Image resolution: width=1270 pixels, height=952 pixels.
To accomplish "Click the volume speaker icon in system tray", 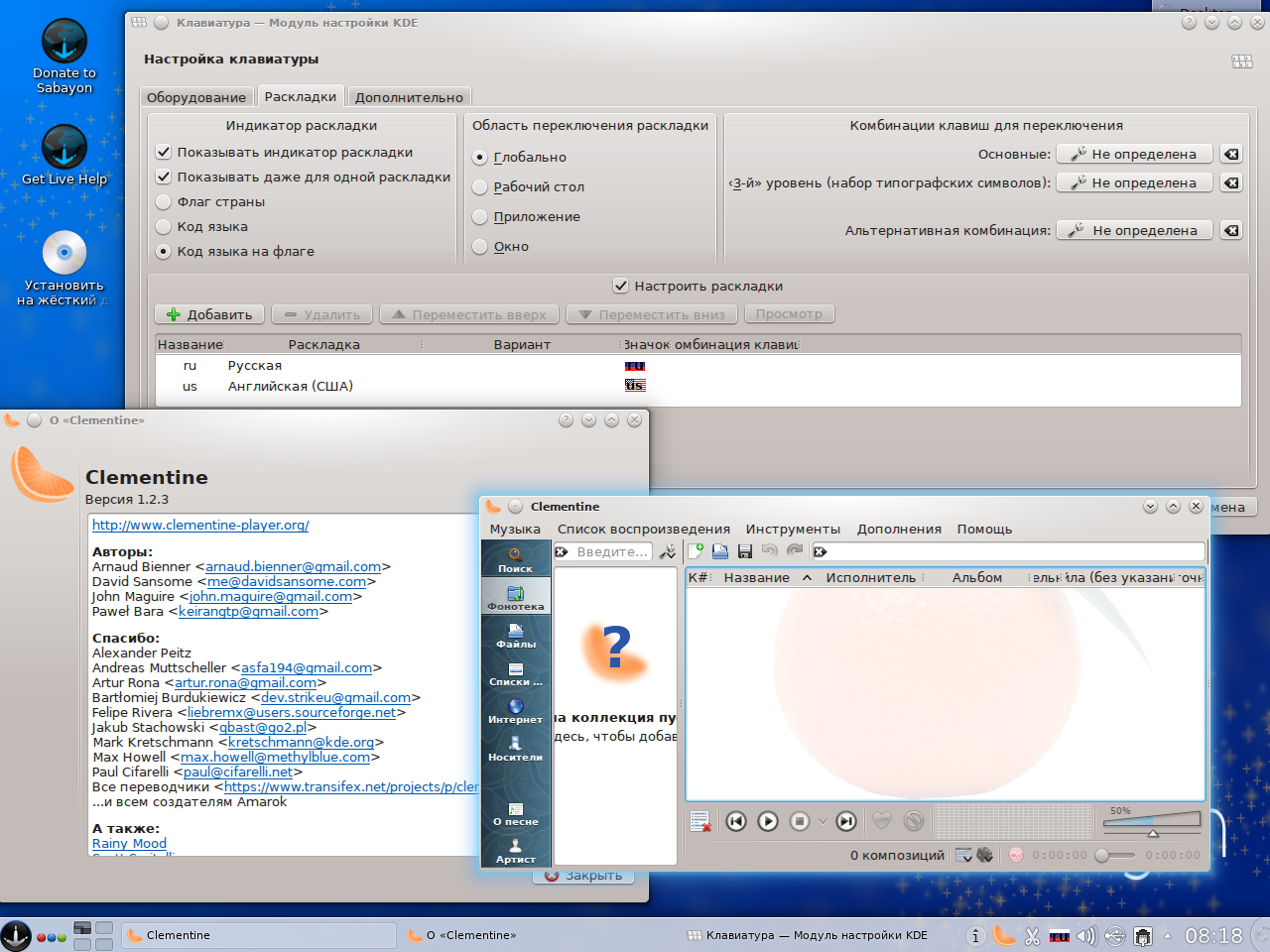I will coord(1086,935).
